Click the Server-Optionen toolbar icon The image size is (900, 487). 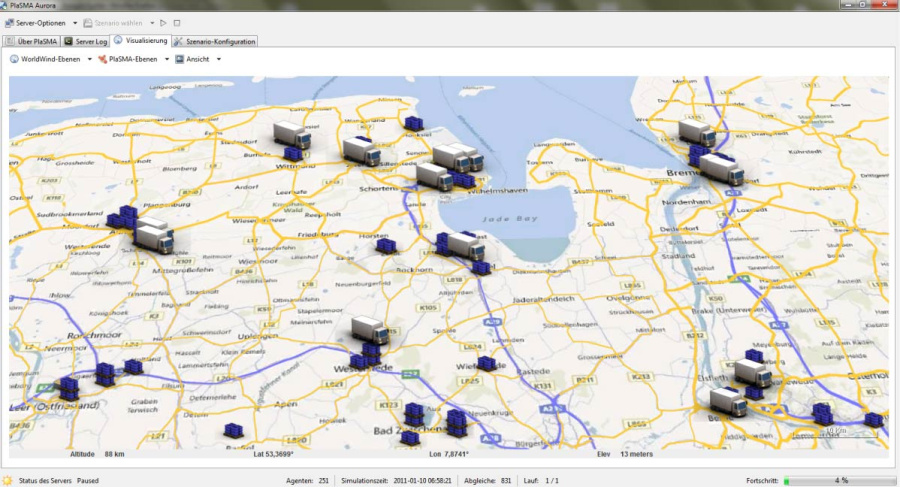pos(9,22)
